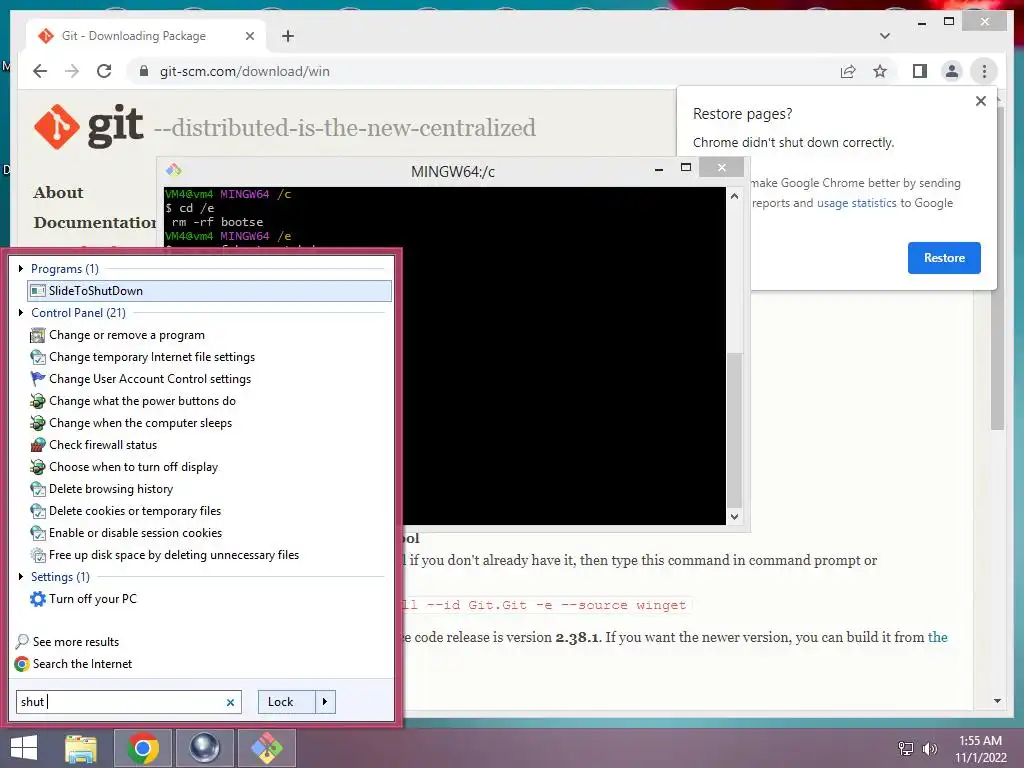This screenshot has width=1024, height=768.
Task: Click icon beside Delete browsing history
Action: pyautogui.click(x=38, y=489)
